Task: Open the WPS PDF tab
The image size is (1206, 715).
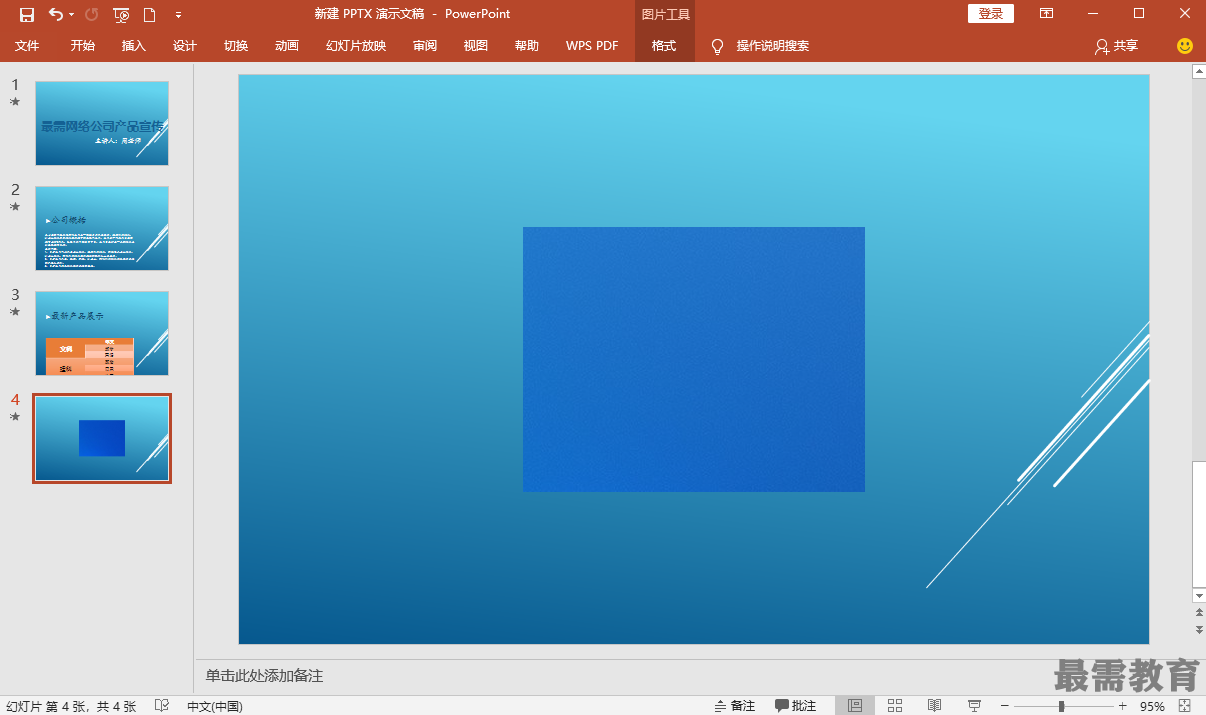Action: [592, 46]
